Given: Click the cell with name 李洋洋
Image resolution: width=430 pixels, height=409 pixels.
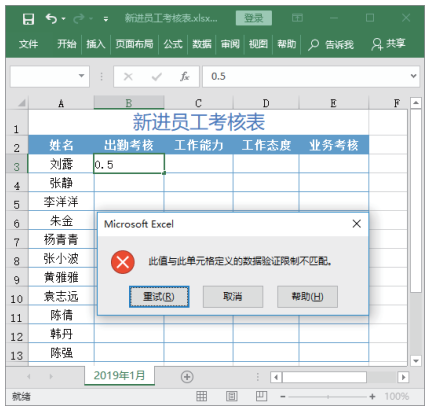Looking at the screenshot, I should click(x=61, y=202).
